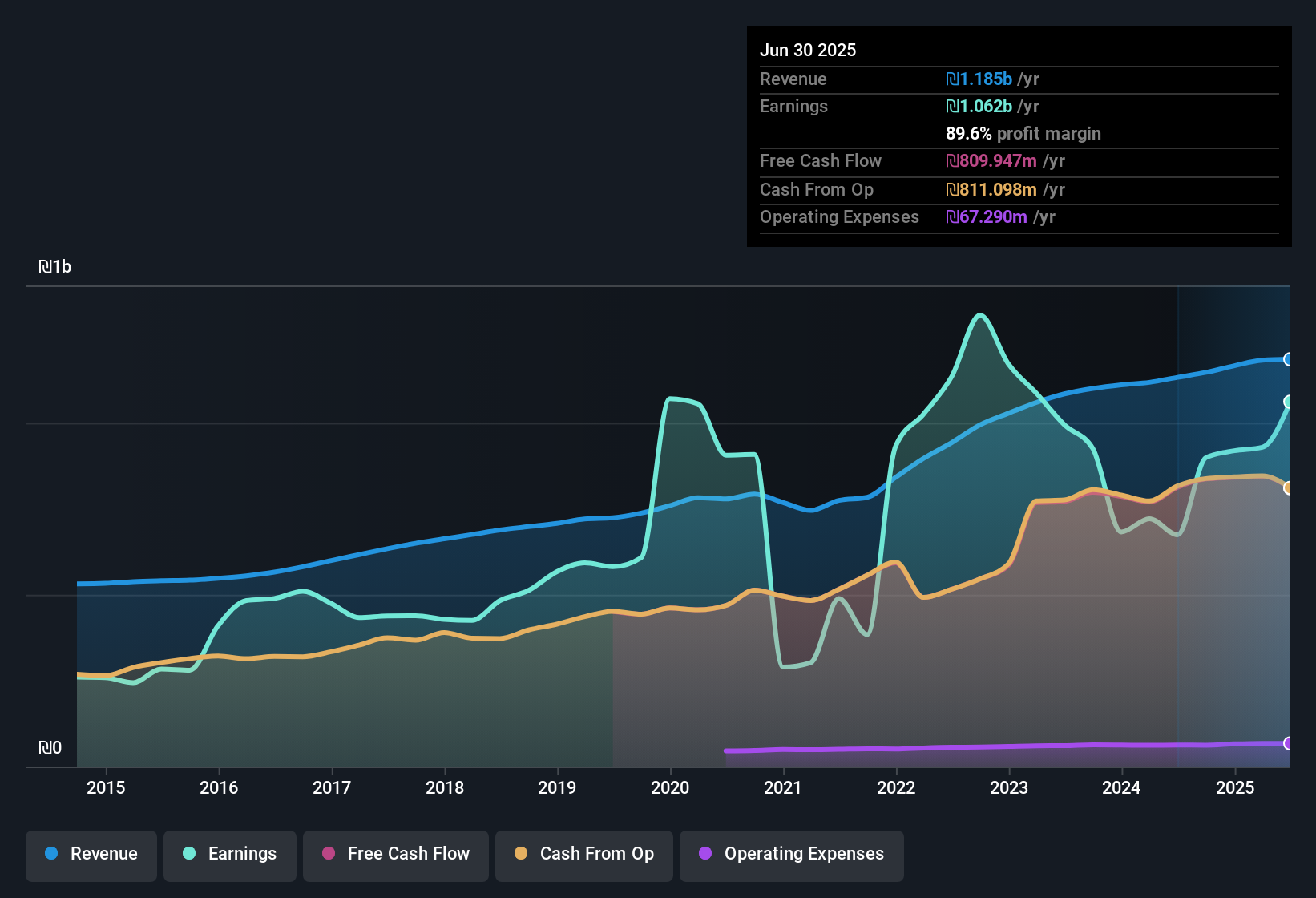Toggle the Revenue series legend button

click(91, 855)
